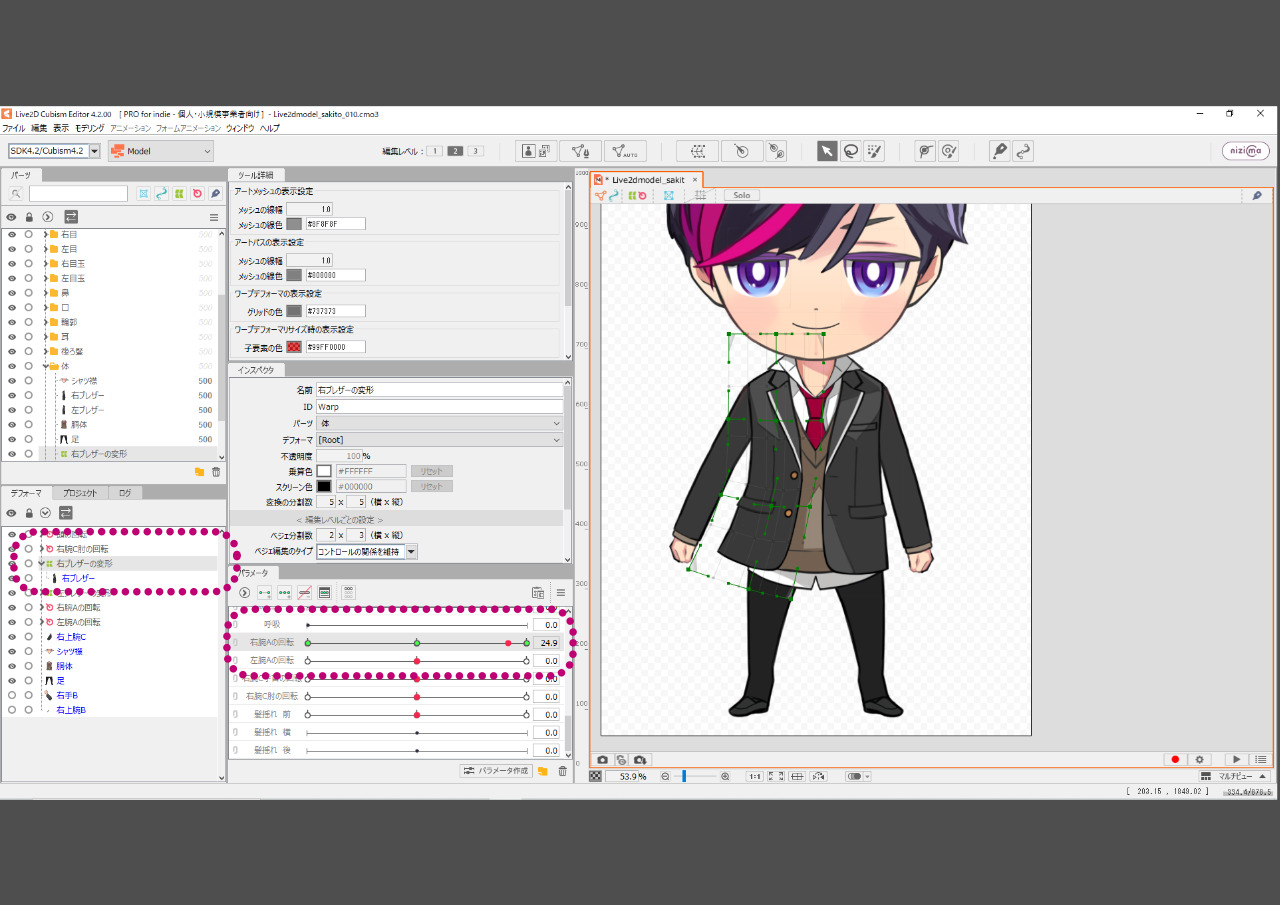Image resolution: width=1280 pixels, height=905 pixels.
Task: Open the texture atlas editor icon
Action: pyautogui.click(x=537, y=151)
